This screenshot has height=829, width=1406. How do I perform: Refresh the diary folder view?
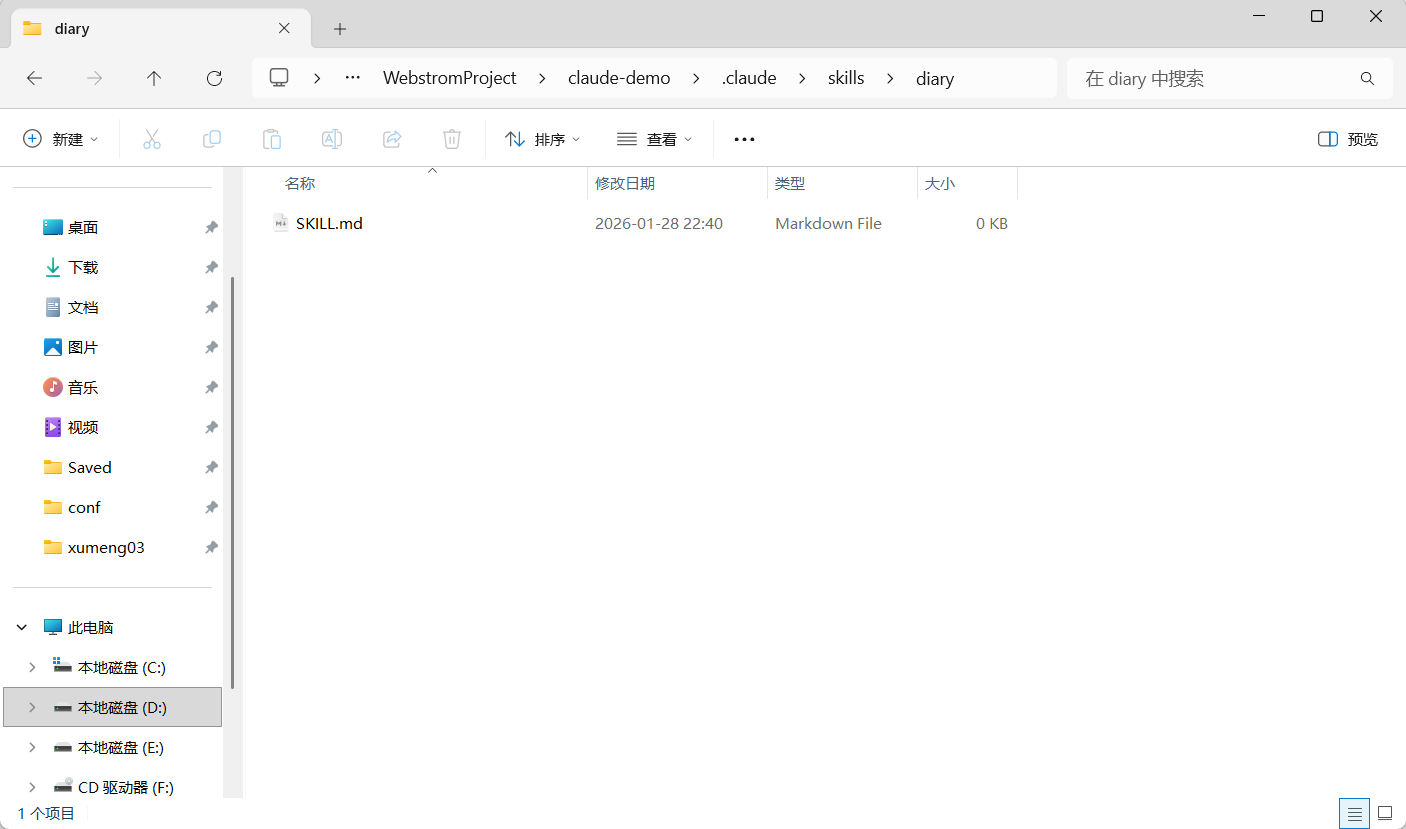tap(214, 78)
